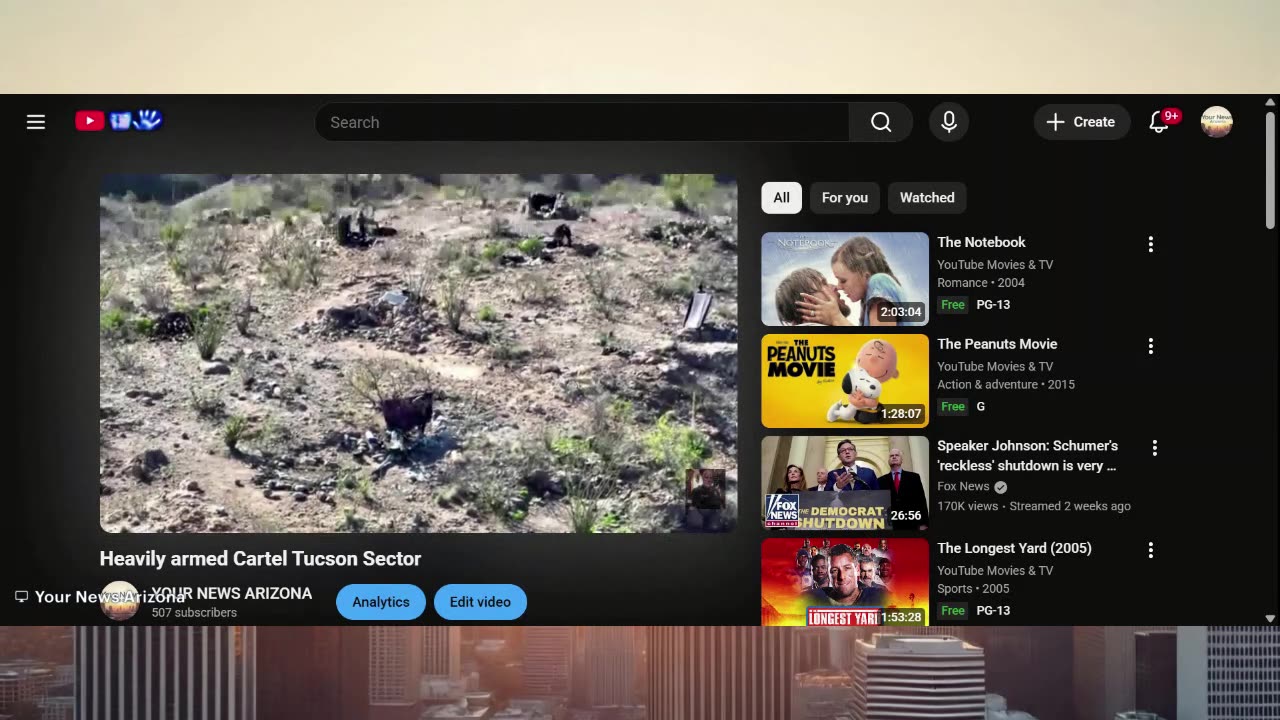
Task: Select the For you filter chip
Action: coord(845,198)
